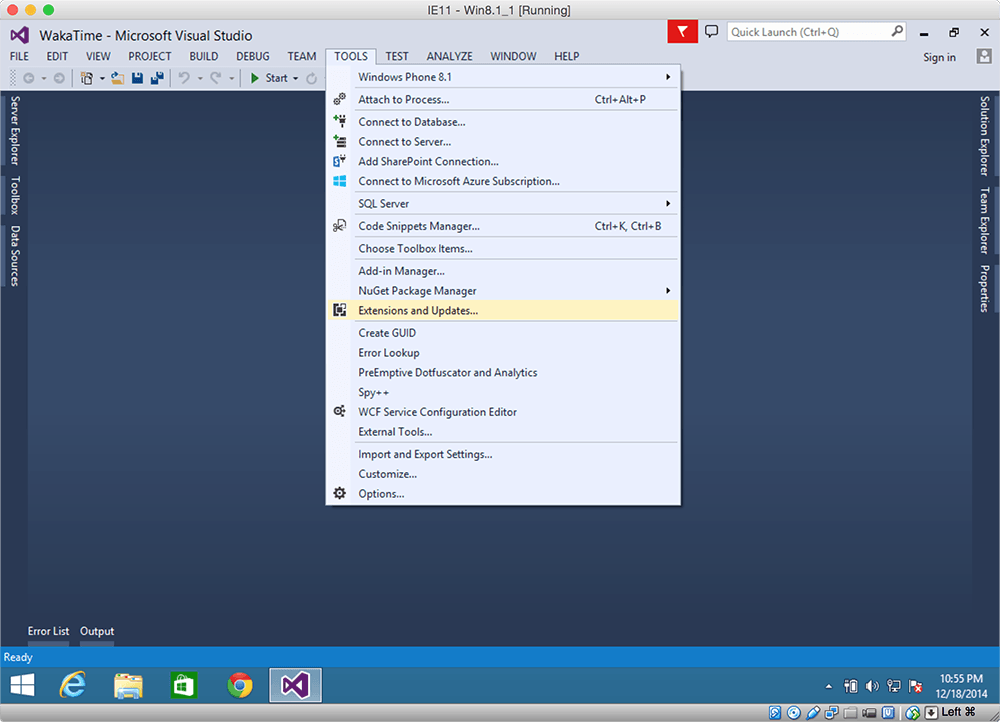Click the Save All toolbar icon
1000x722 pixels.
[157, 78]
